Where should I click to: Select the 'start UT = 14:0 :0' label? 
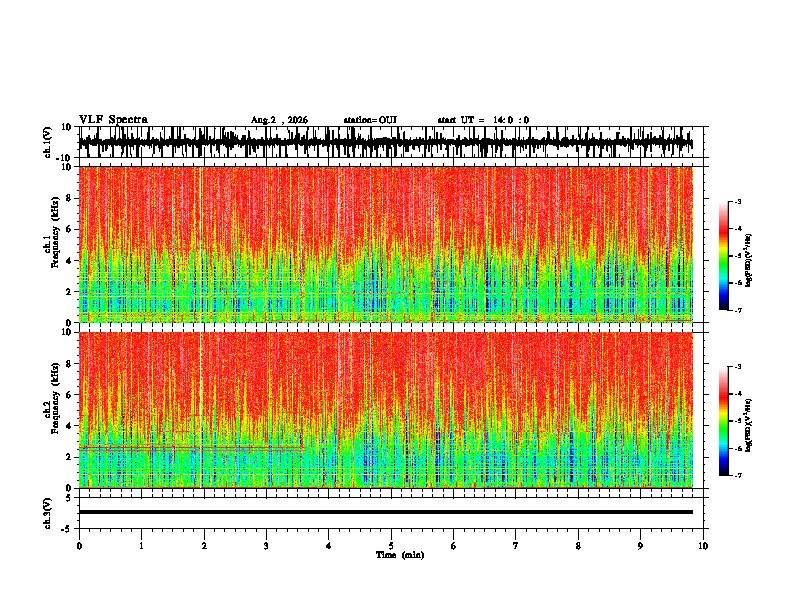click(483, 120)
